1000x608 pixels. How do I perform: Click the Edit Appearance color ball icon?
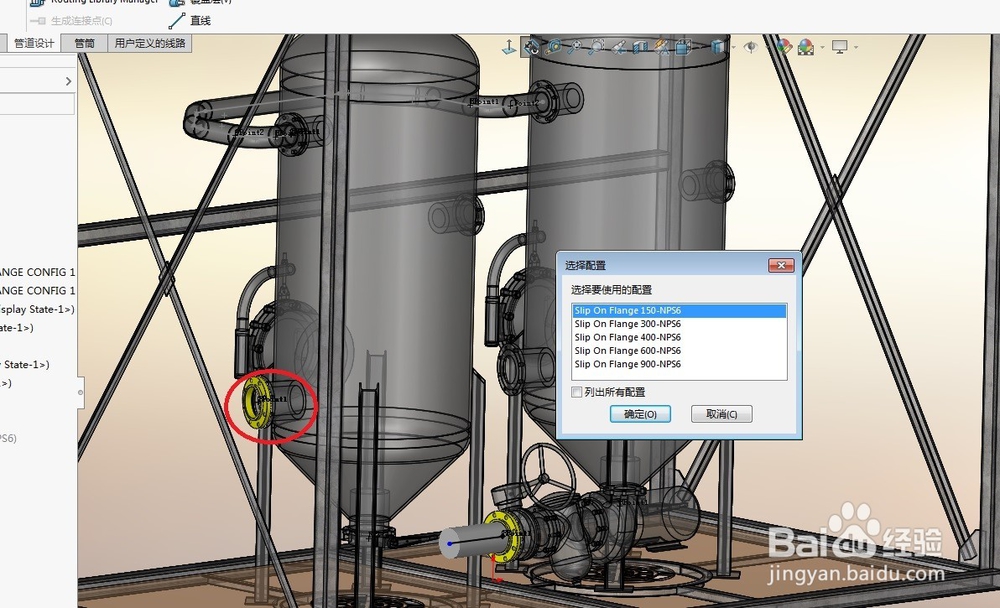pyautogui.click(x=784, y=47)
